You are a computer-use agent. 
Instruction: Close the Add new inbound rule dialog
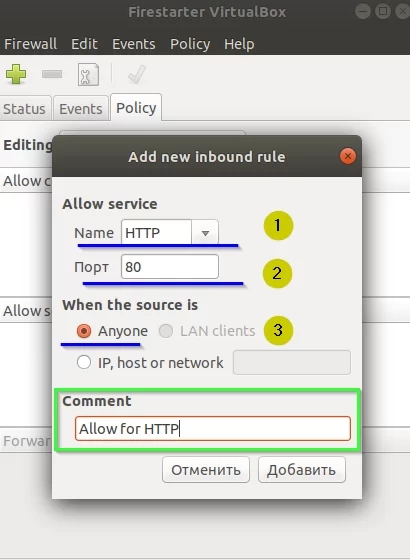(348, 156)
